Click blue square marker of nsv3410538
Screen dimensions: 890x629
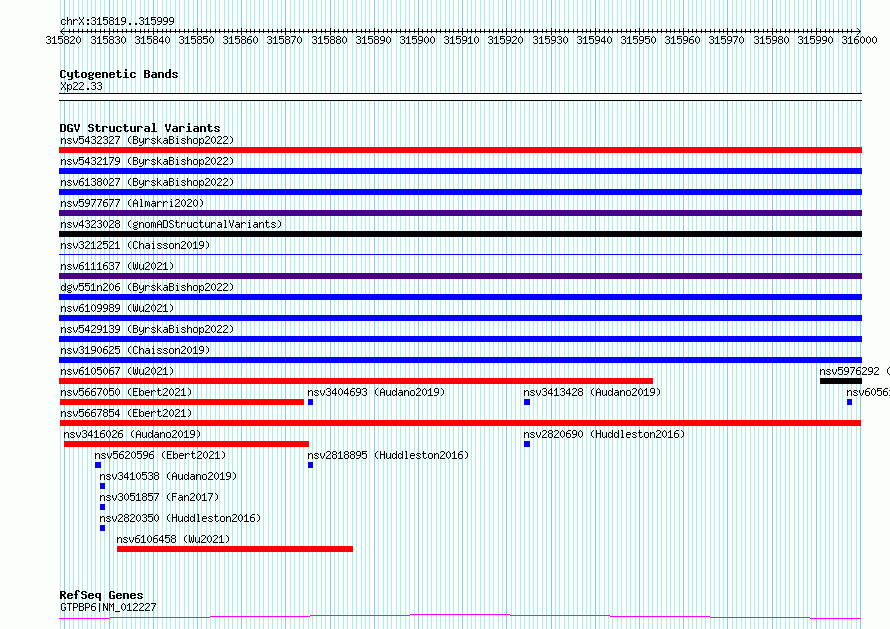click(x=102, y=486)
